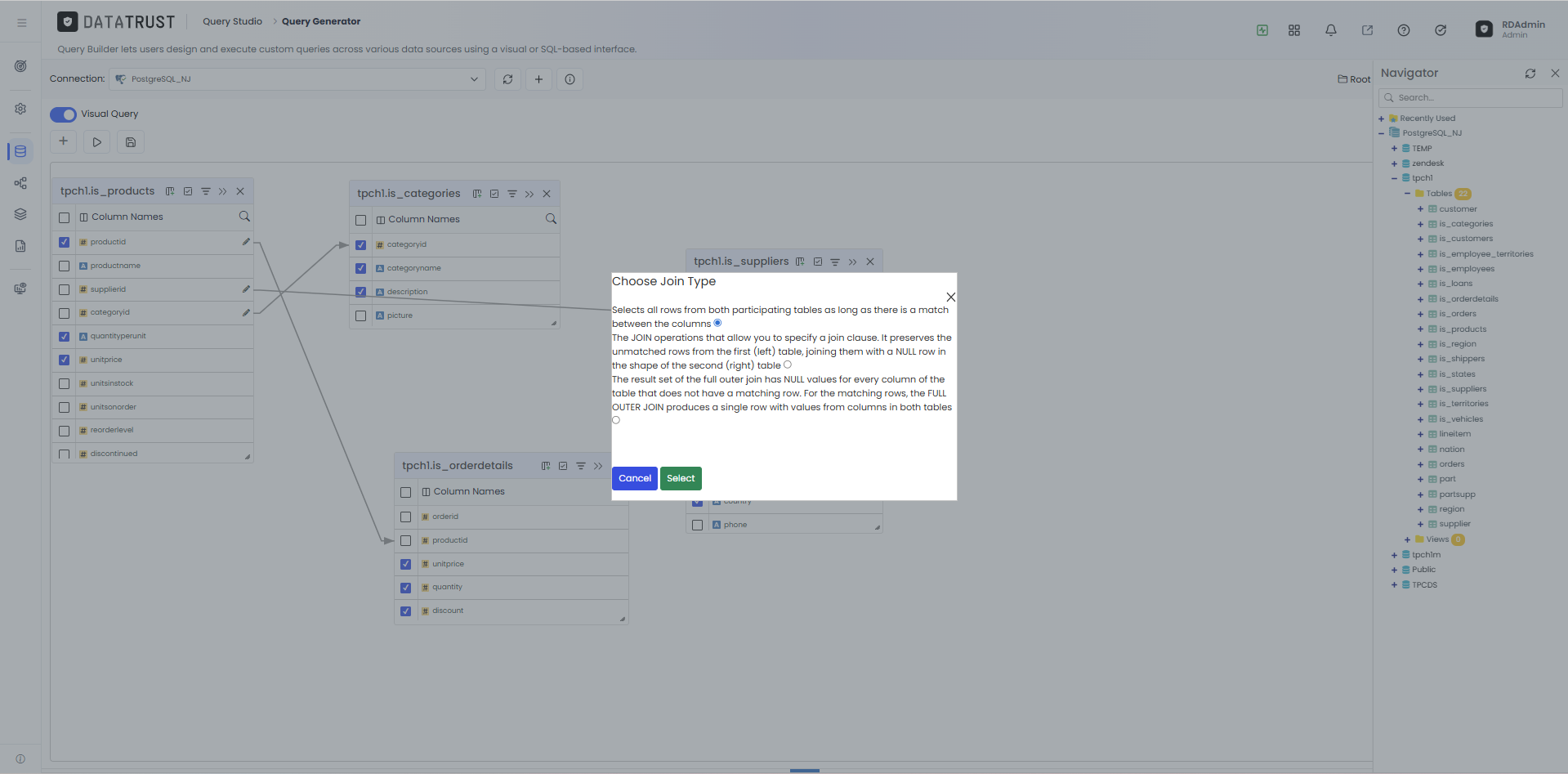Check the picture column checkbox
The width and height of the screenshot is (1568, 774).
coord(360,315)
